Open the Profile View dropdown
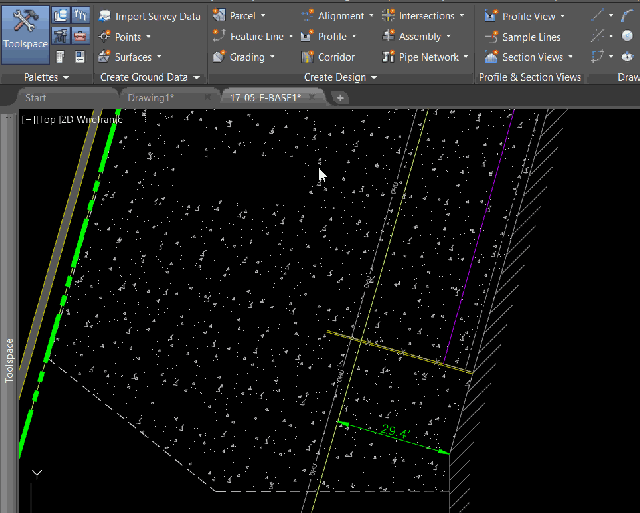640x513 pixels. [x=532, y=17]
